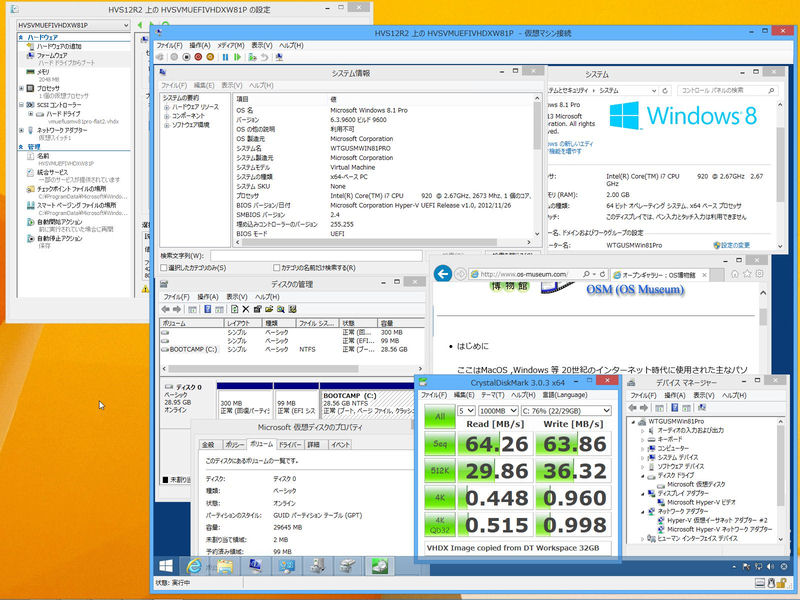This screenshot has height=600, width=800.
Task: Click the System Information horizontal scrollbar
Action: click(384, 242)
